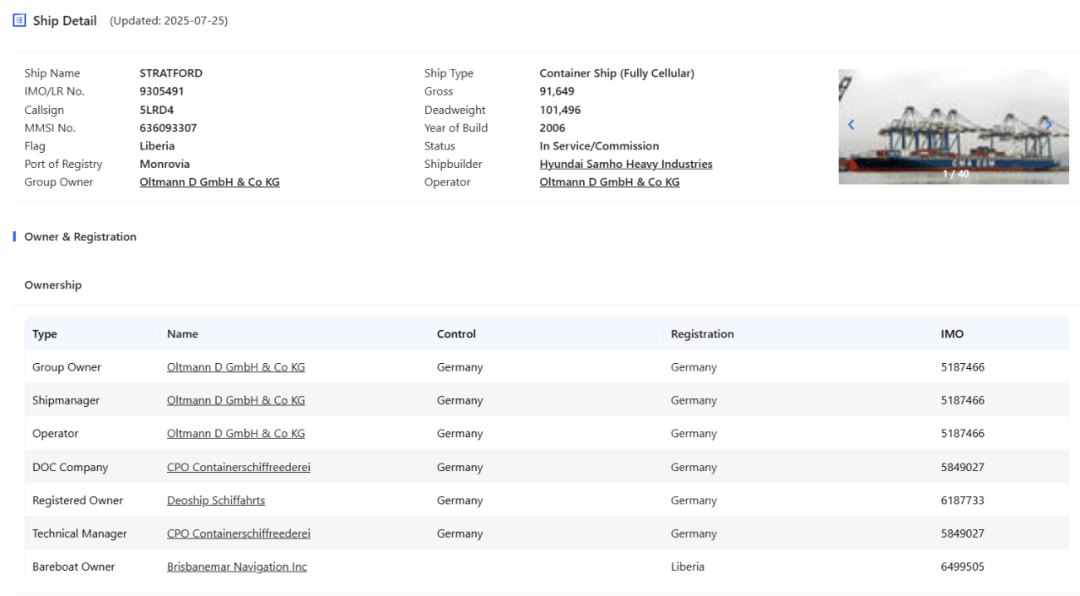Open Oltmann link in Shipmanager row
Image resolution: width=1080 pixels, height=596 pixels.
click(x=236, y=400)
